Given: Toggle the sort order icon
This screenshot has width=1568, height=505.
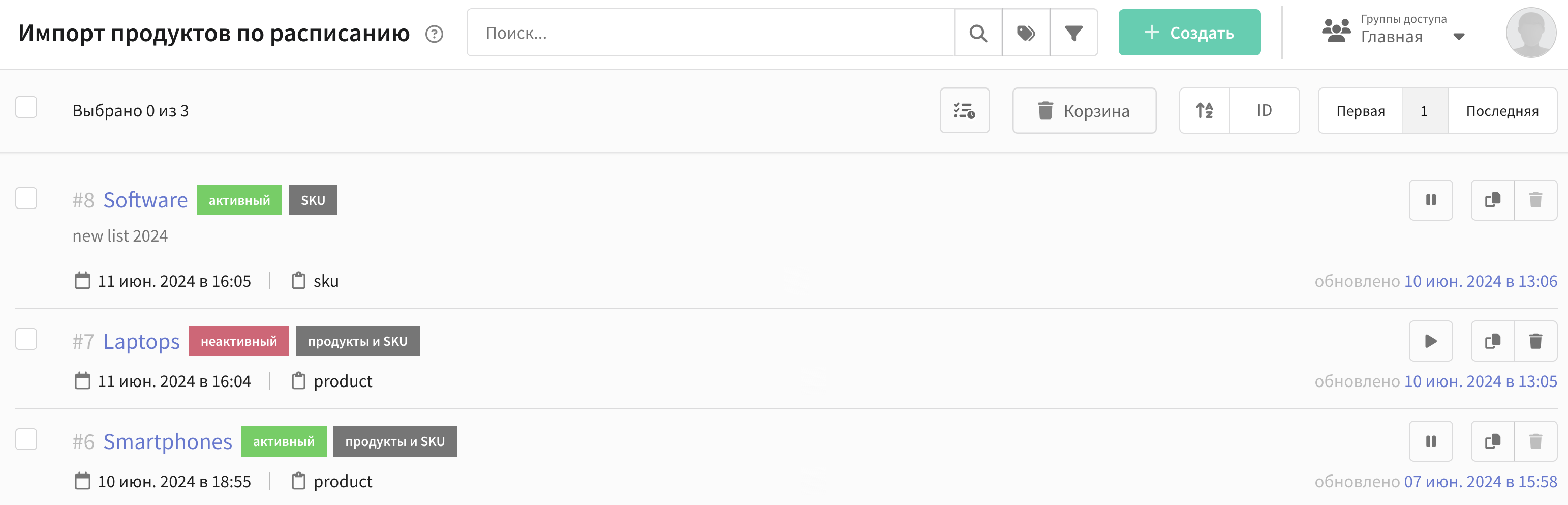Looking at the screenshot, I should coord(1204,111).
